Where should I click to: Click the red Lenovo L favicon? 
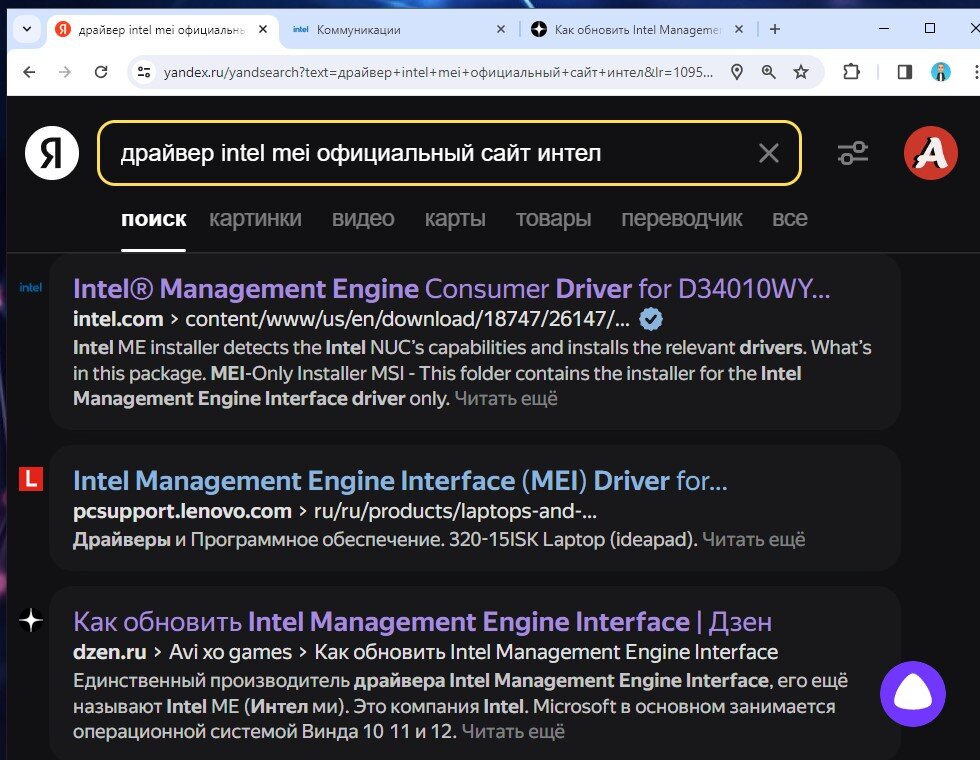coord(31,479)
